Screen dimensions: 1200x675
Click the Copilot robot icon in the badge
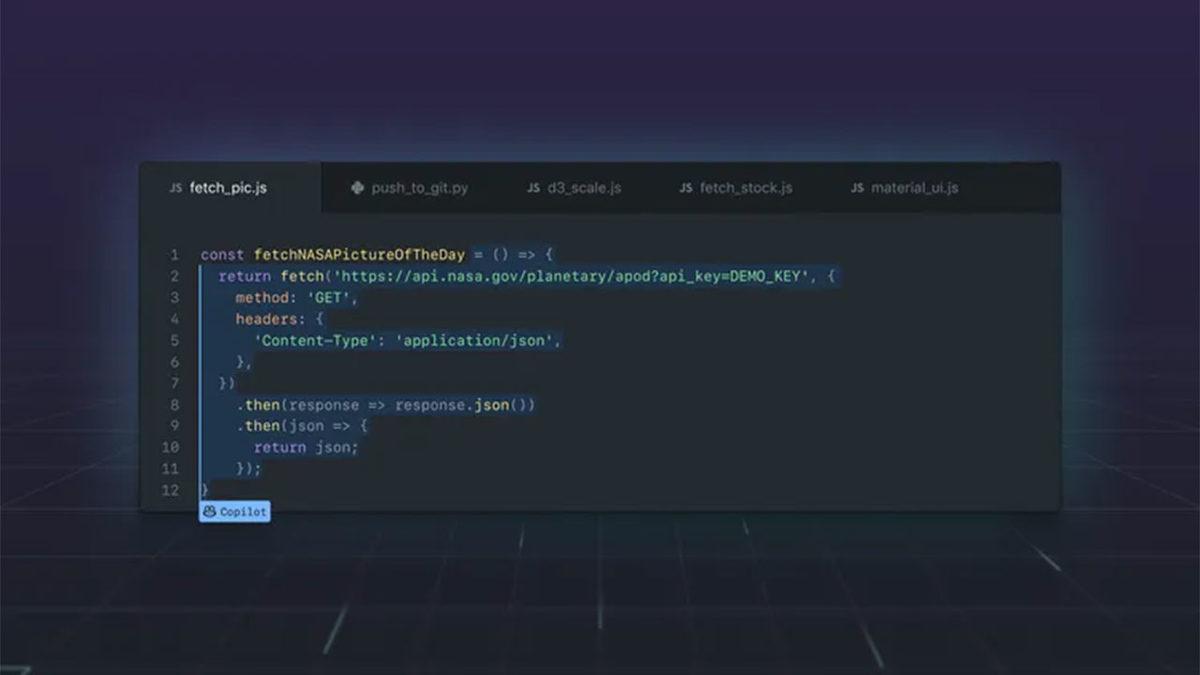(x=209, y=511)
